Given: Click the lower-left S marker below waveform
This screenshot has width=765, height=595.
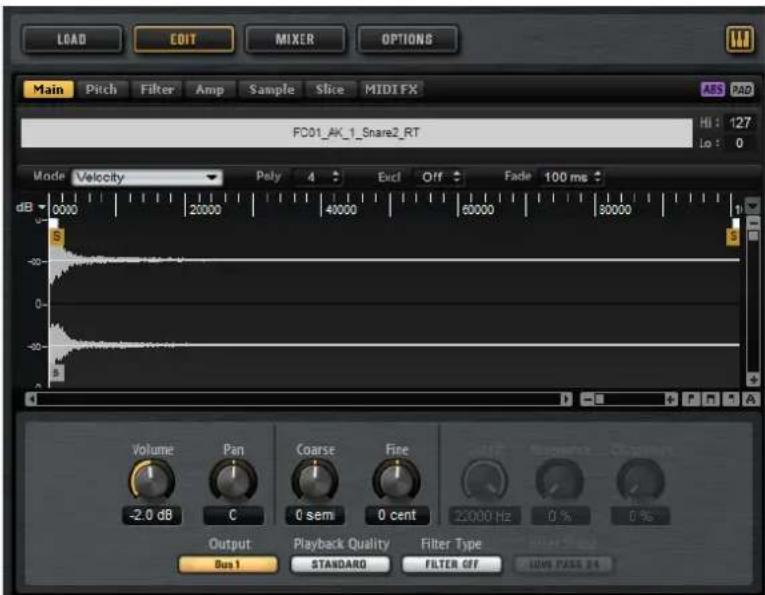Looking at the screenshot, I should pos(57,373).
